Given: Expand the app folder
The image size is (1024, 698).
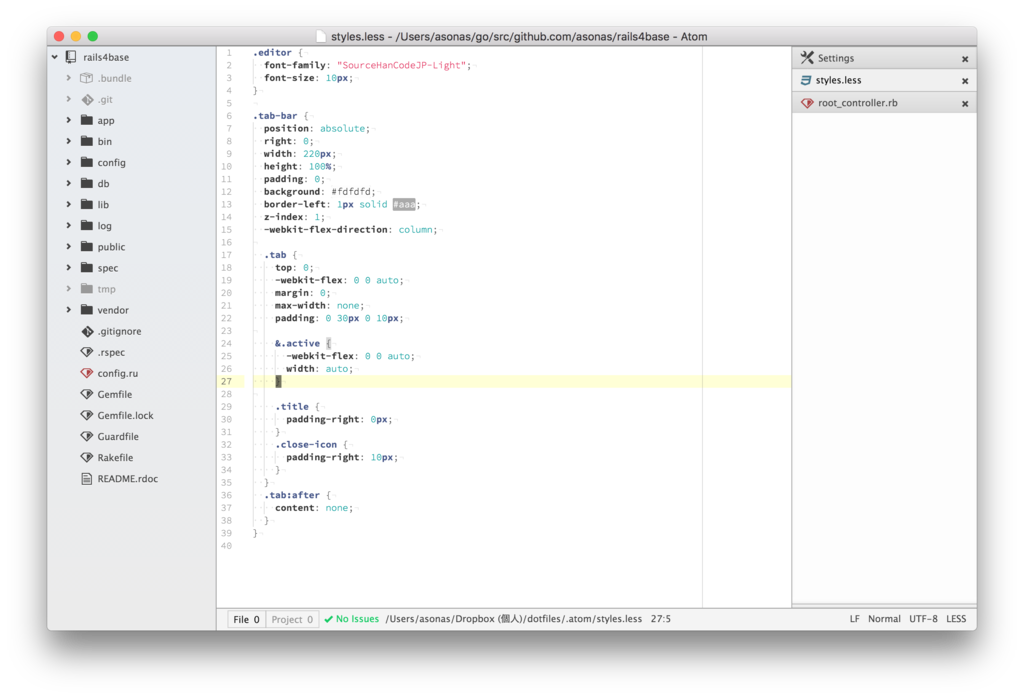Looking at the screenshot, I should click(69, 120).
